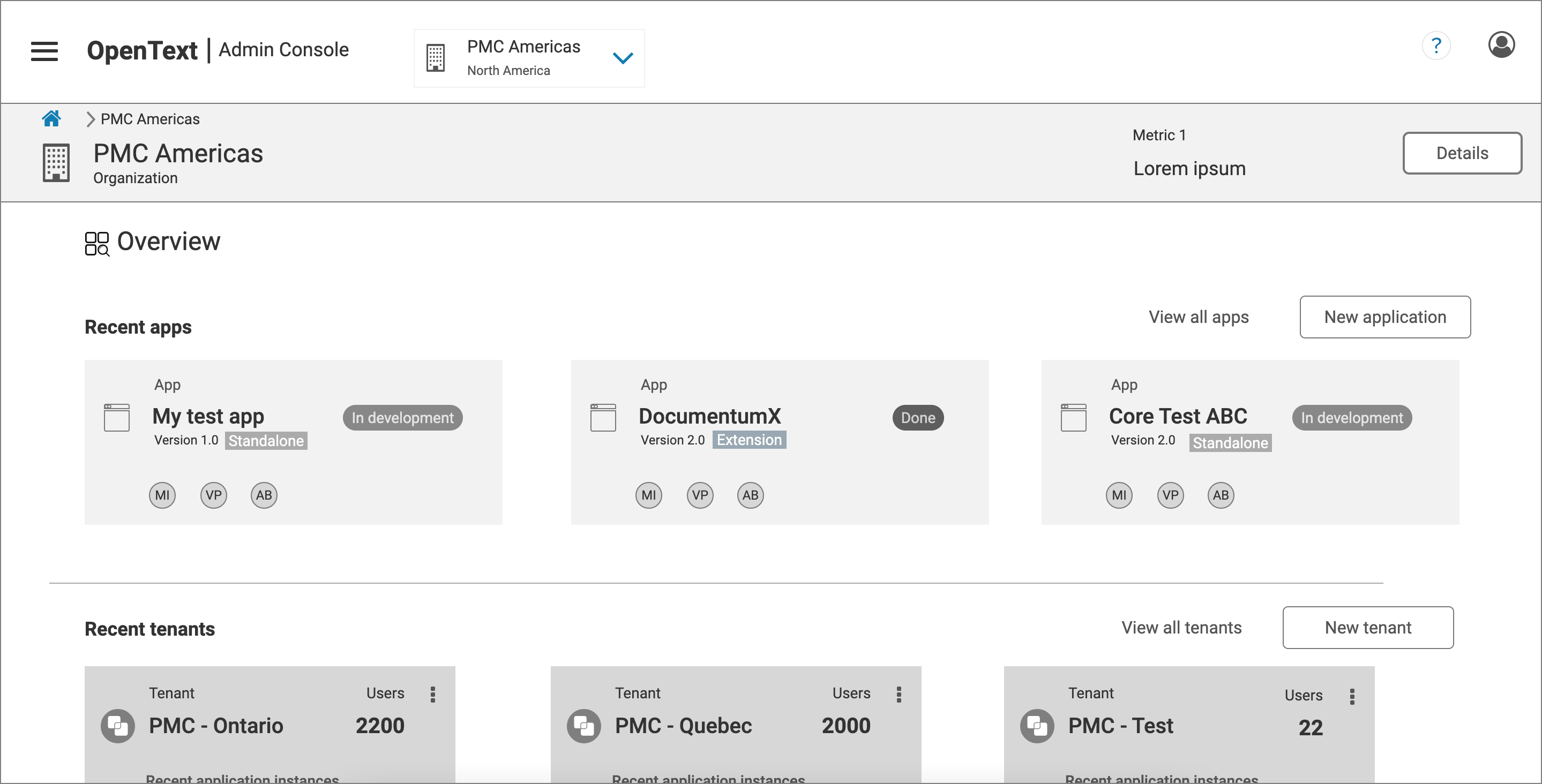Open the PMC - Test tenant name

point(1121,725)
